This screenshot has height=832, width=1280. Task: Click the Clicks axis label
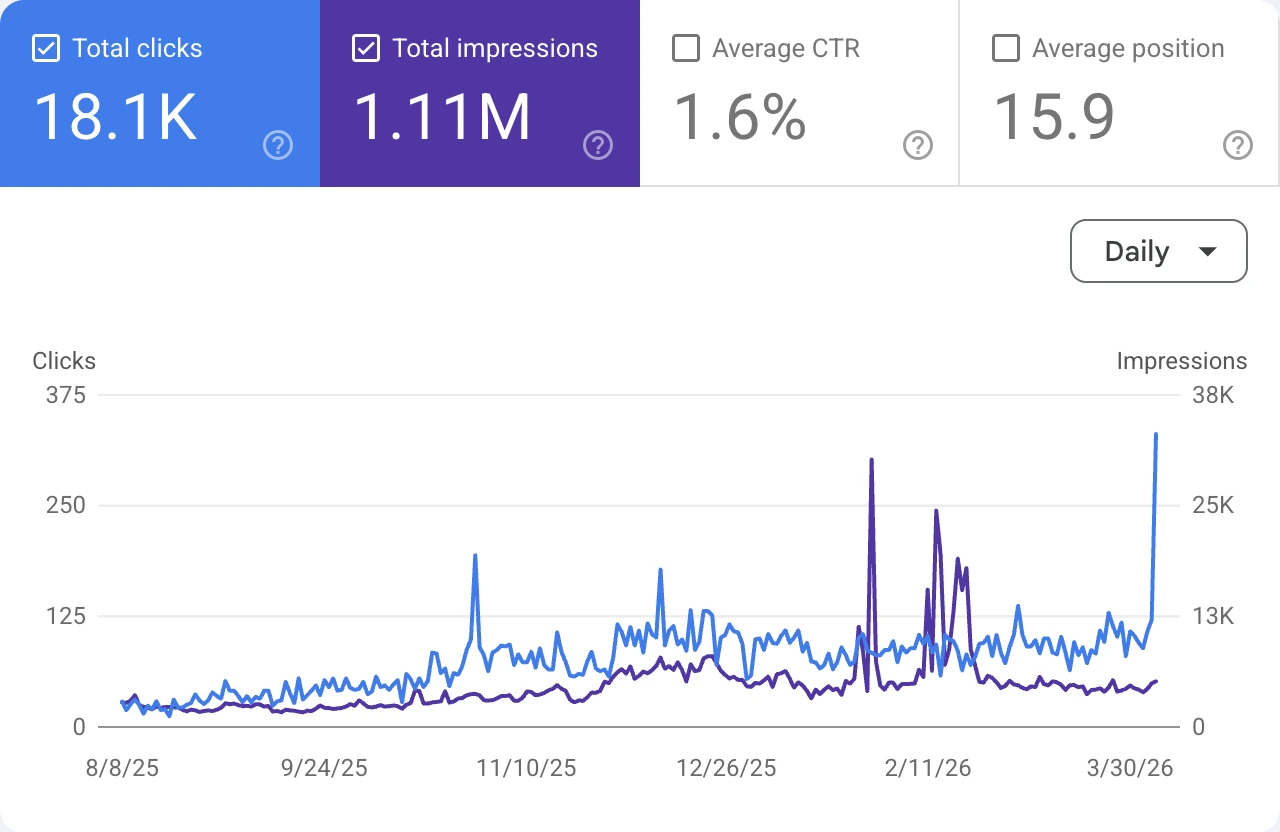coord(64,361)
